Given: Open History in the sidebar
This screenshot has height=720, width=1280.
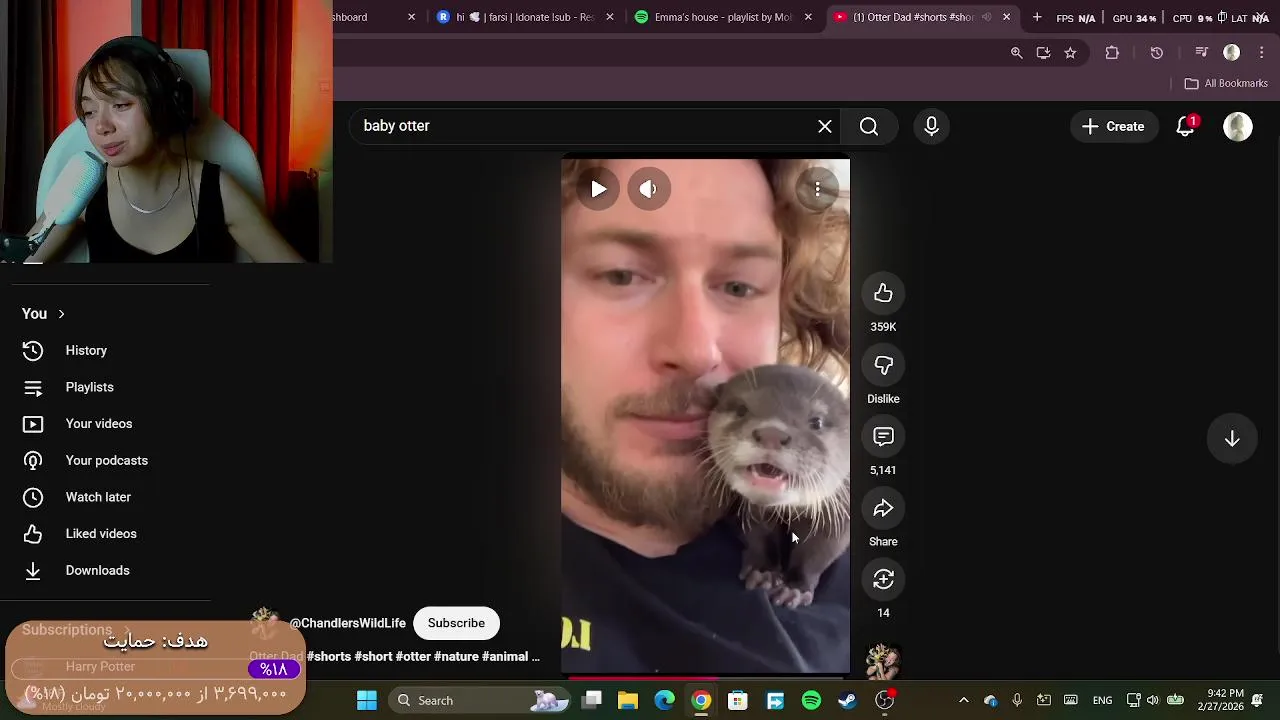Looking at the screenshot, I should click(110, 350).
